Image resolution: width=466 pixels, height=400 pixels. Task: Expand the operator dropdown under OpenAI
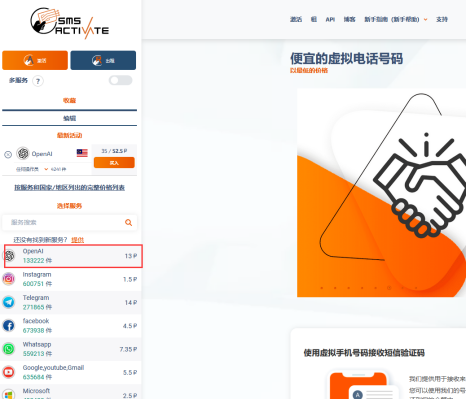(x=46, y=169)
